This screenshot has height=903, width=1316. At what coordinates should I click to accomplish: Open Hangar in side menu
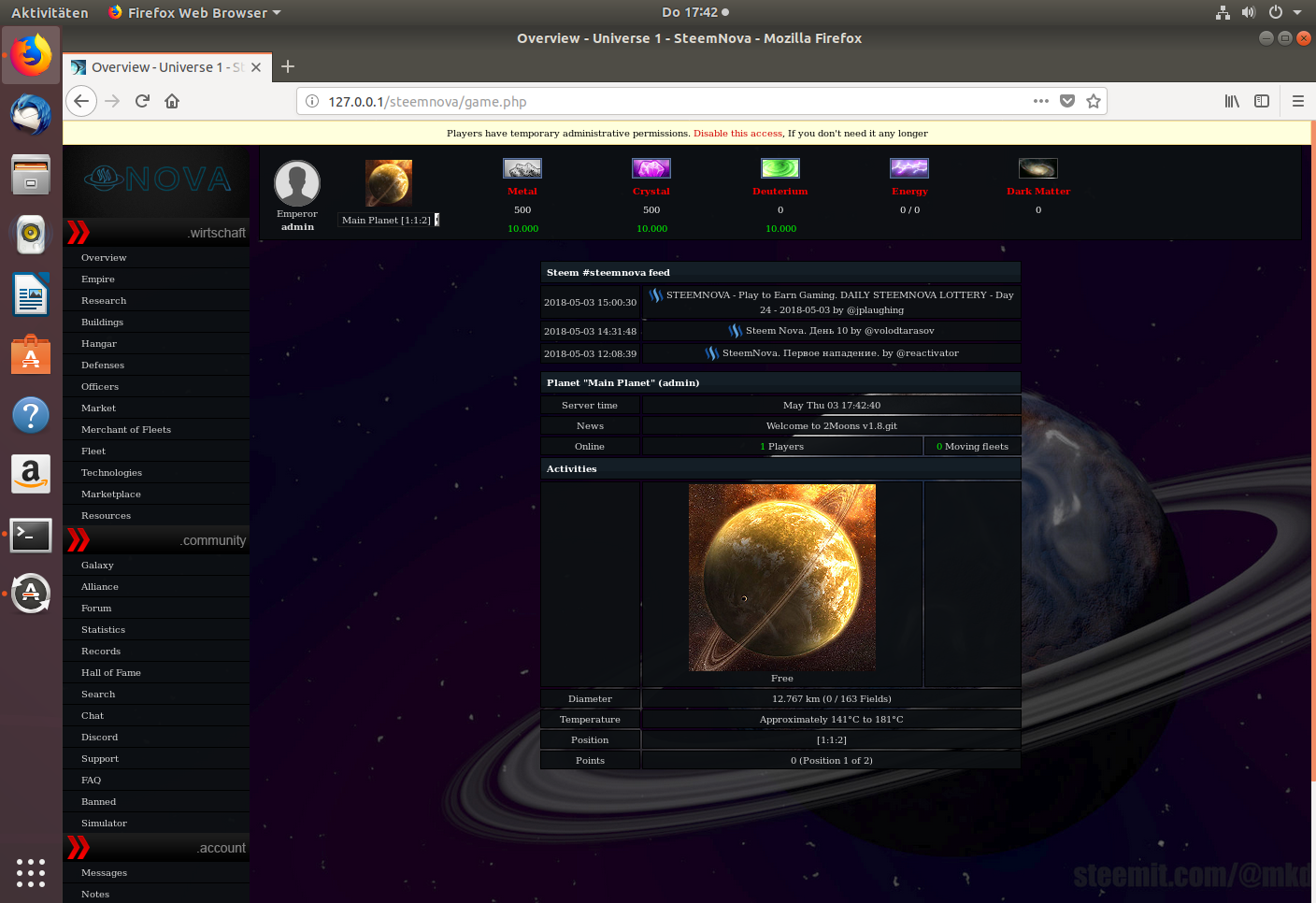pos(99,343)
